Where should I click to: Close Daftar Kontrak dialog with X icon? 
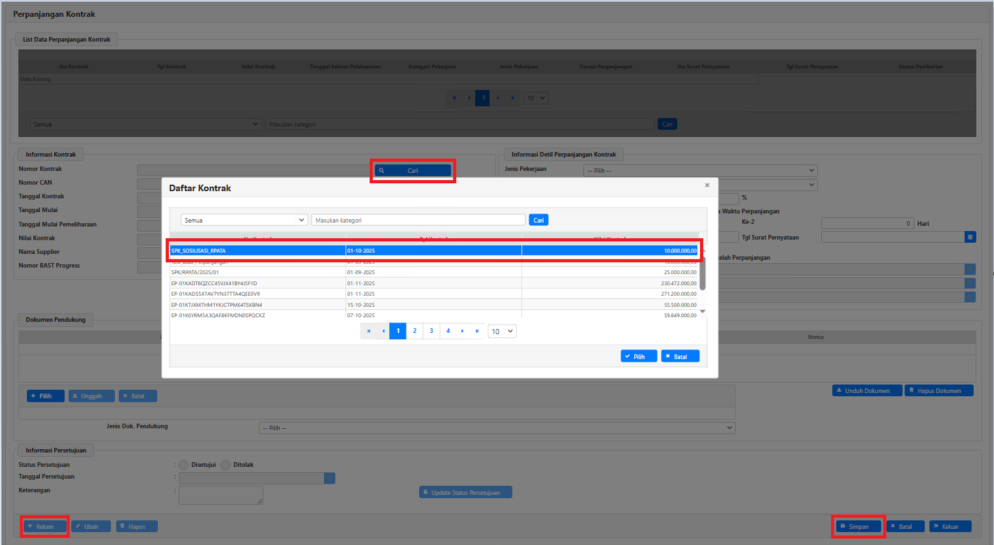point(707,185)
